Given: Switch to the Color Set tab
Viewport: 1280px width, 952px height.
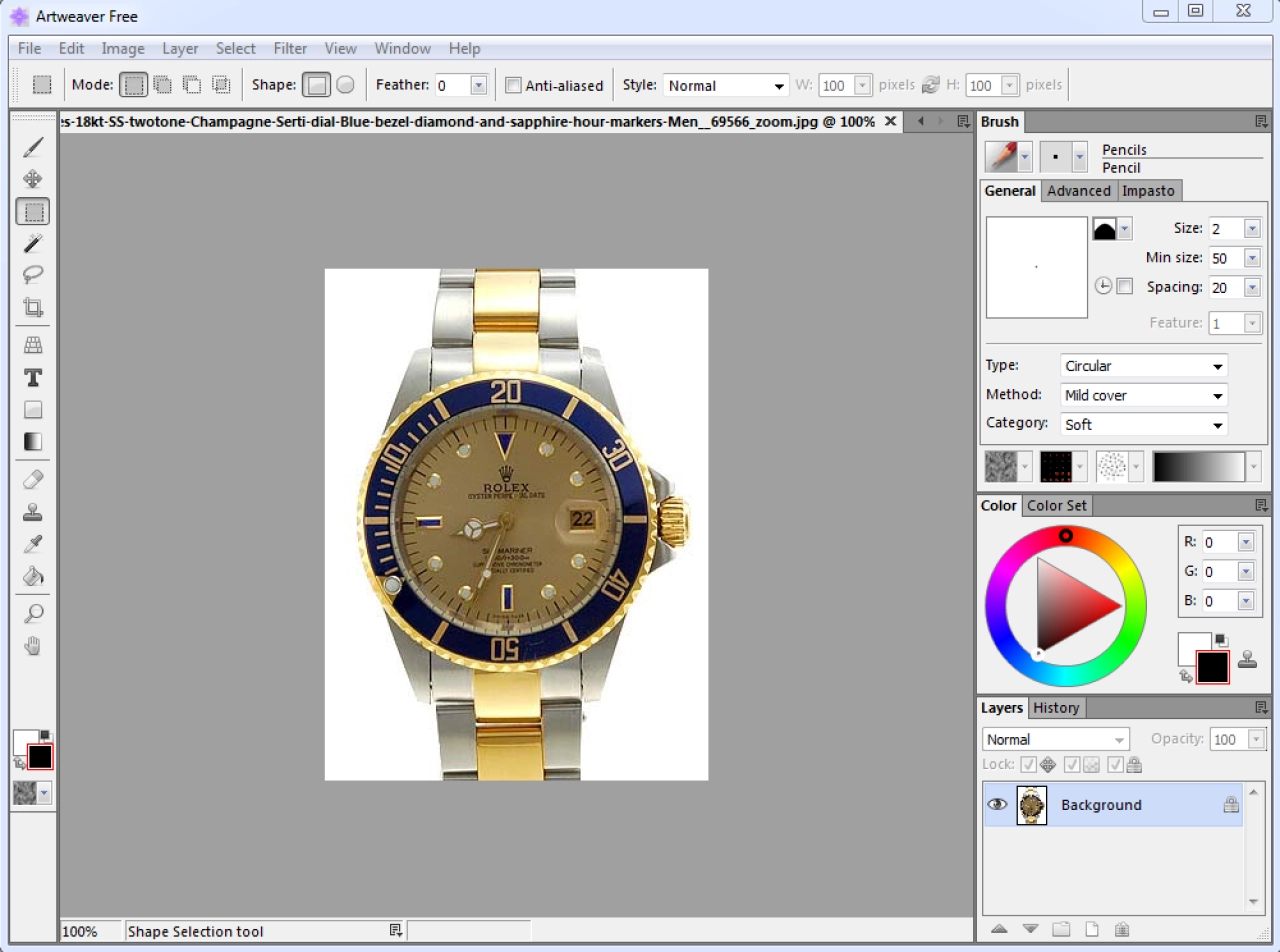Looking at the screenshot, I should point(1057,506).
